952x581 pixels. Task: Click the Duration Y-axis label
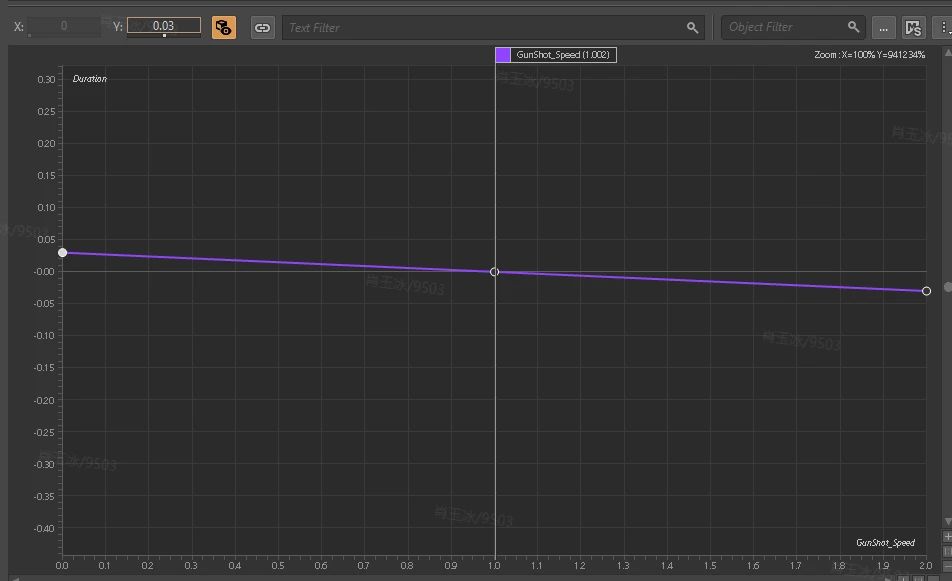[90, 79]
